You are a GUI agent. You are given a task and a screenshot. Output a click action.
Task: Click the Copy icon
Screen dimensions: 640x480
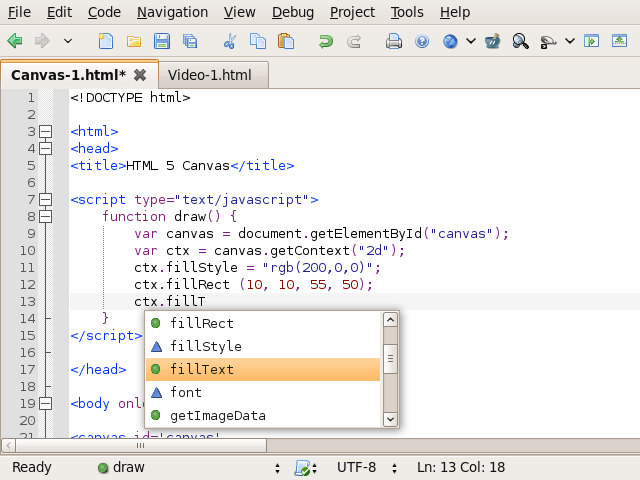coord(258,41)
